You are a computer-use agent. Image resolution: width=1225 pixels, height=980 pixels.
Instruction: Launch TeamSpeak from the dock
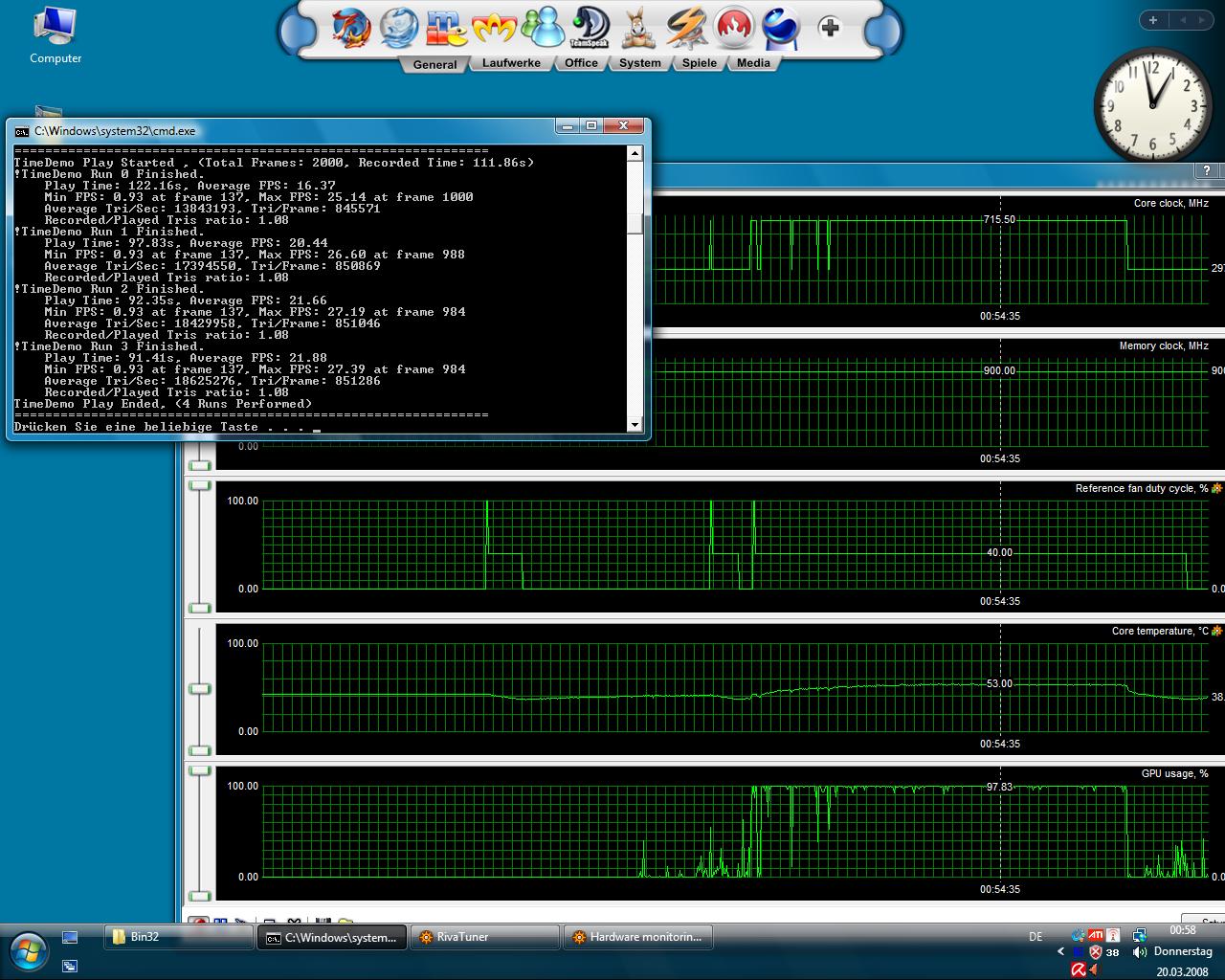(590, 28)
